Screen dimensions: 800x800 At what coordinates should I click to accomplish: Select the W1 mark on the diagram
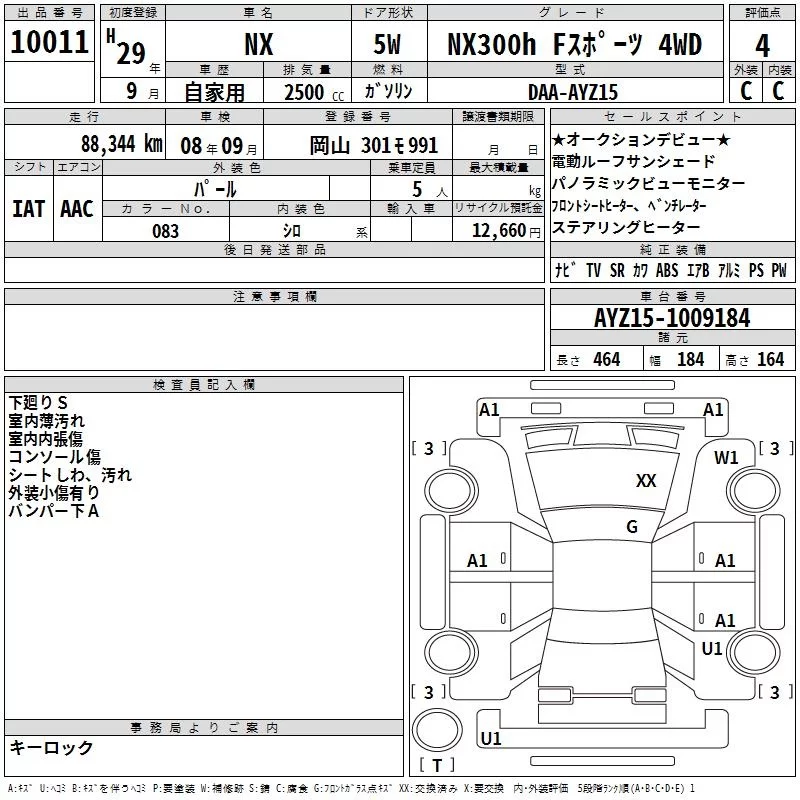point(726,458)
